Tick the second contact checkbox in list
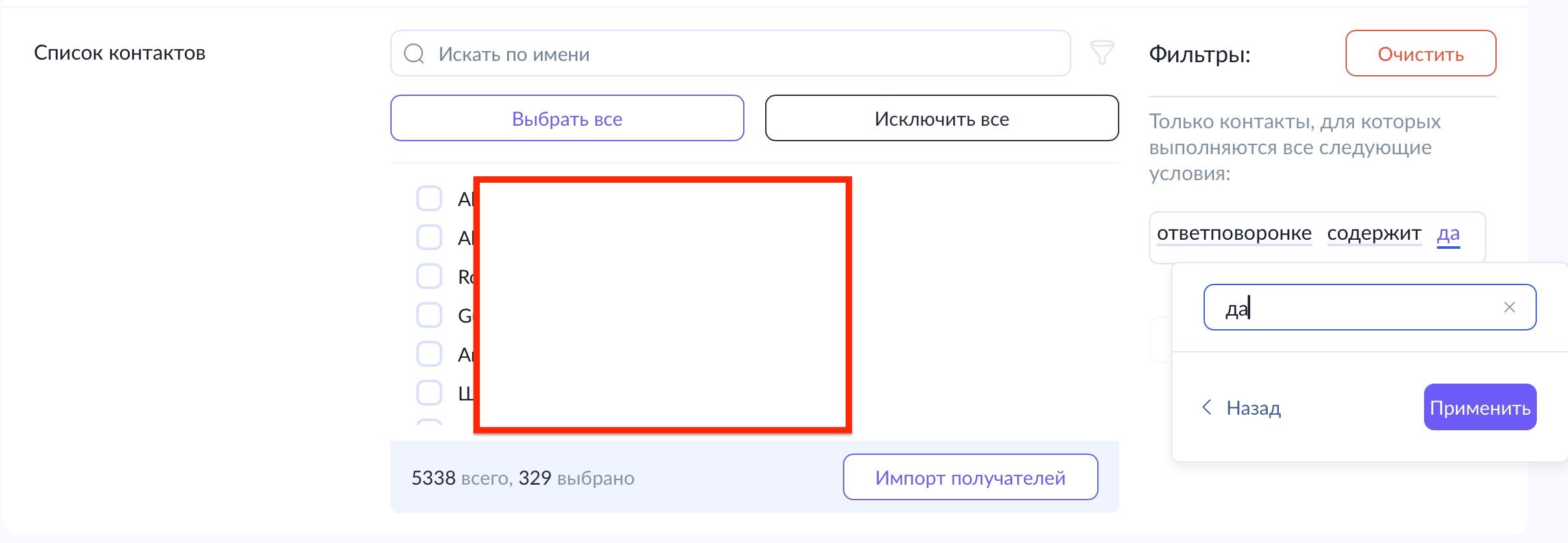This screenshot has width=1568, height=543. pyautogui.click(x=429, y=237)
